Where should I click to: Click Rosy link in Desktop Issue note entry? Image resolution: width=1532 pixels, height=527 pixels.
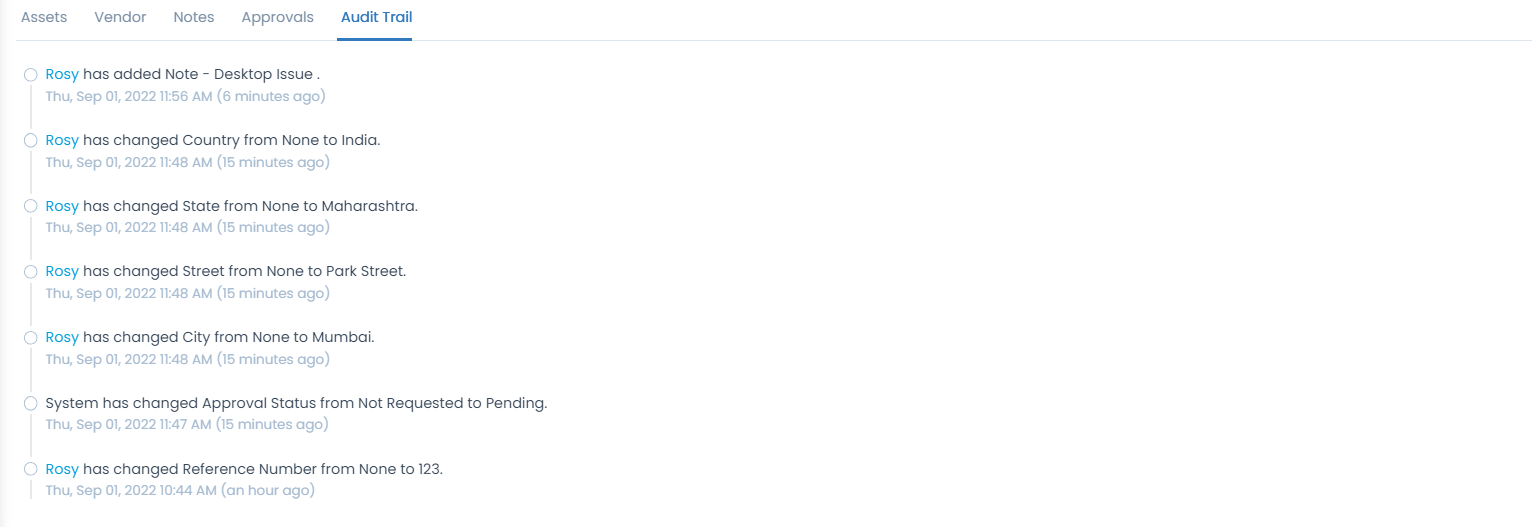(62, 74)
